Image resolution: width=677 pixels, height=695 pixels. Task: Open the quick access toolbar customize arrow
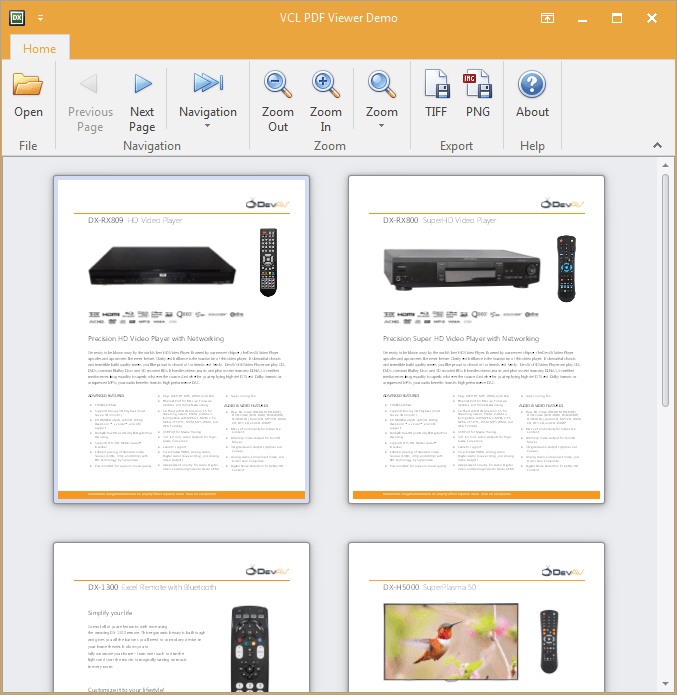[40, 18]
